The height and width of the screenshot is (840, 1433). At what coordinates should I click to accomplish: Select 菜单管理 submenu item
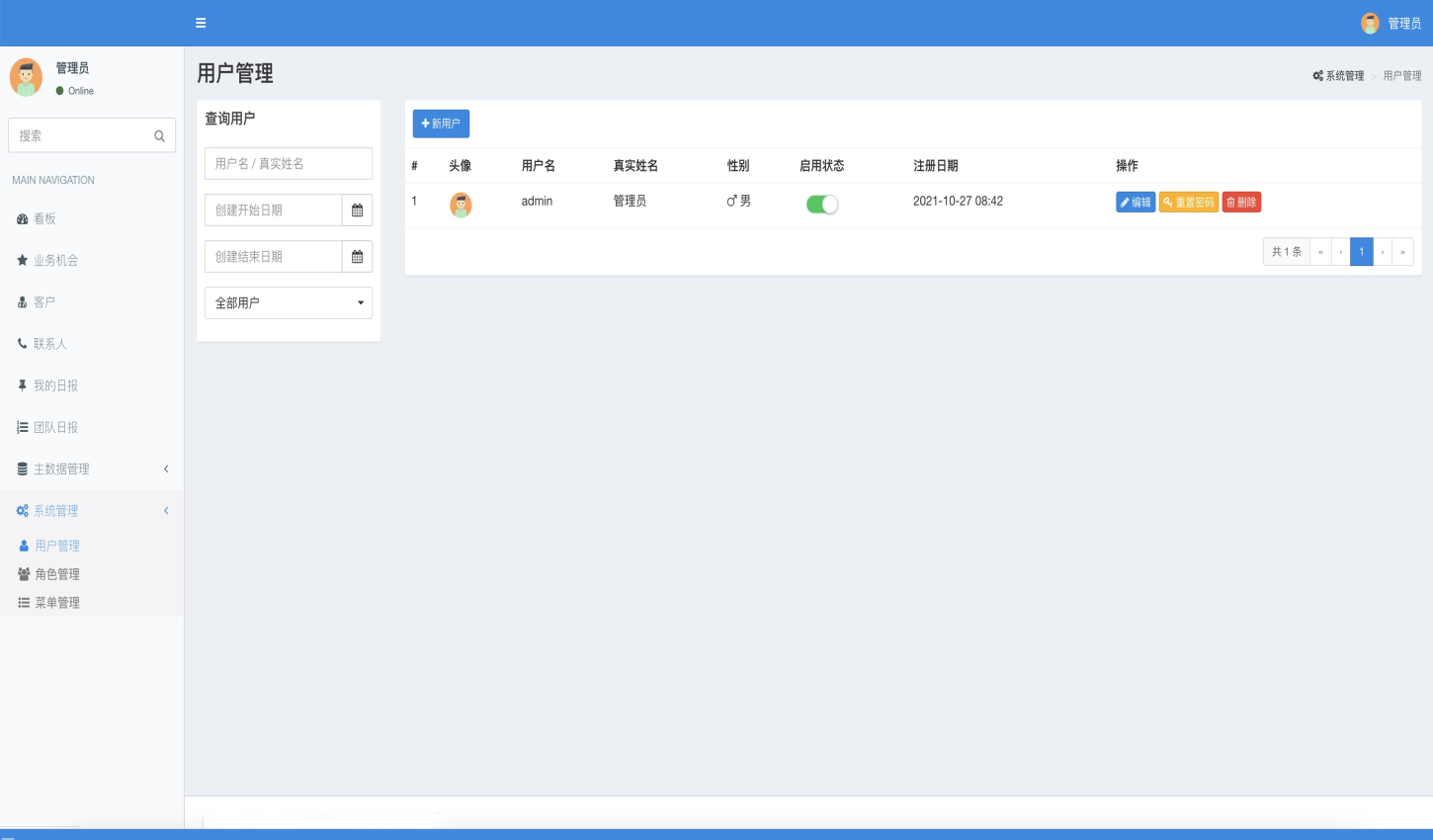pos(92,603)
